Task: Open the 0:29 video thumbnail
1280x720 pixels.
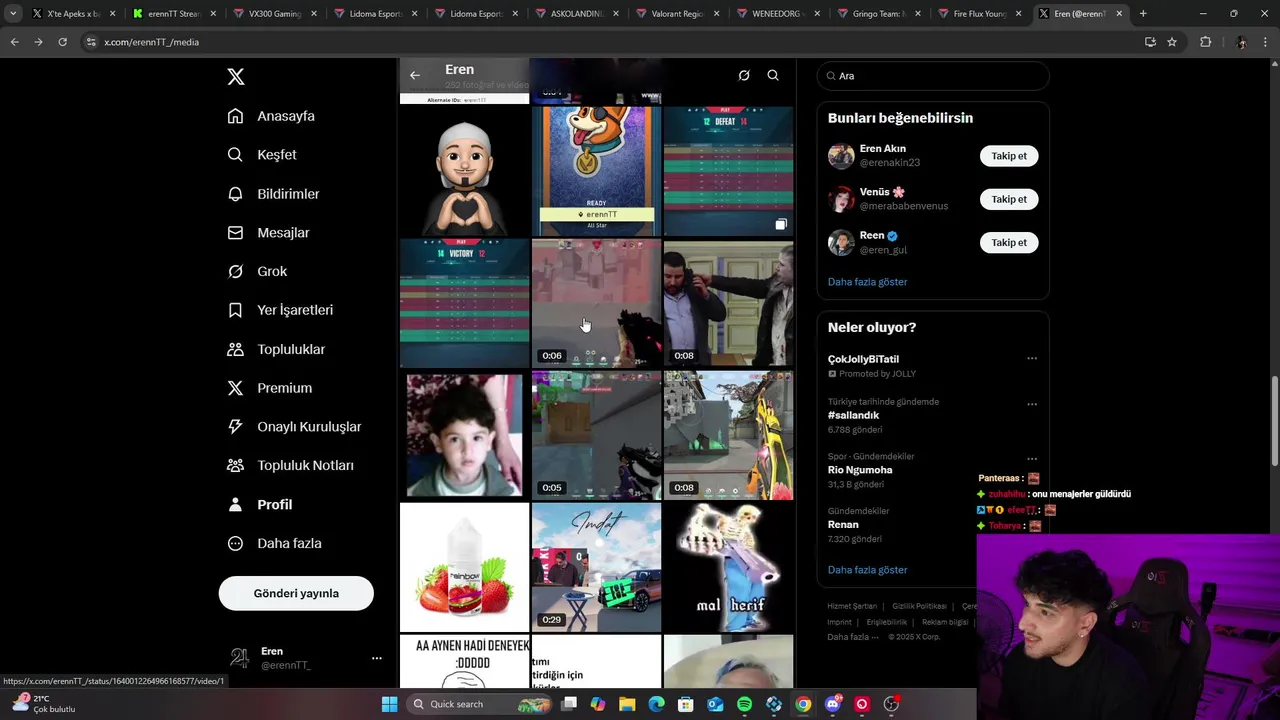Action: tap(596, 567)
